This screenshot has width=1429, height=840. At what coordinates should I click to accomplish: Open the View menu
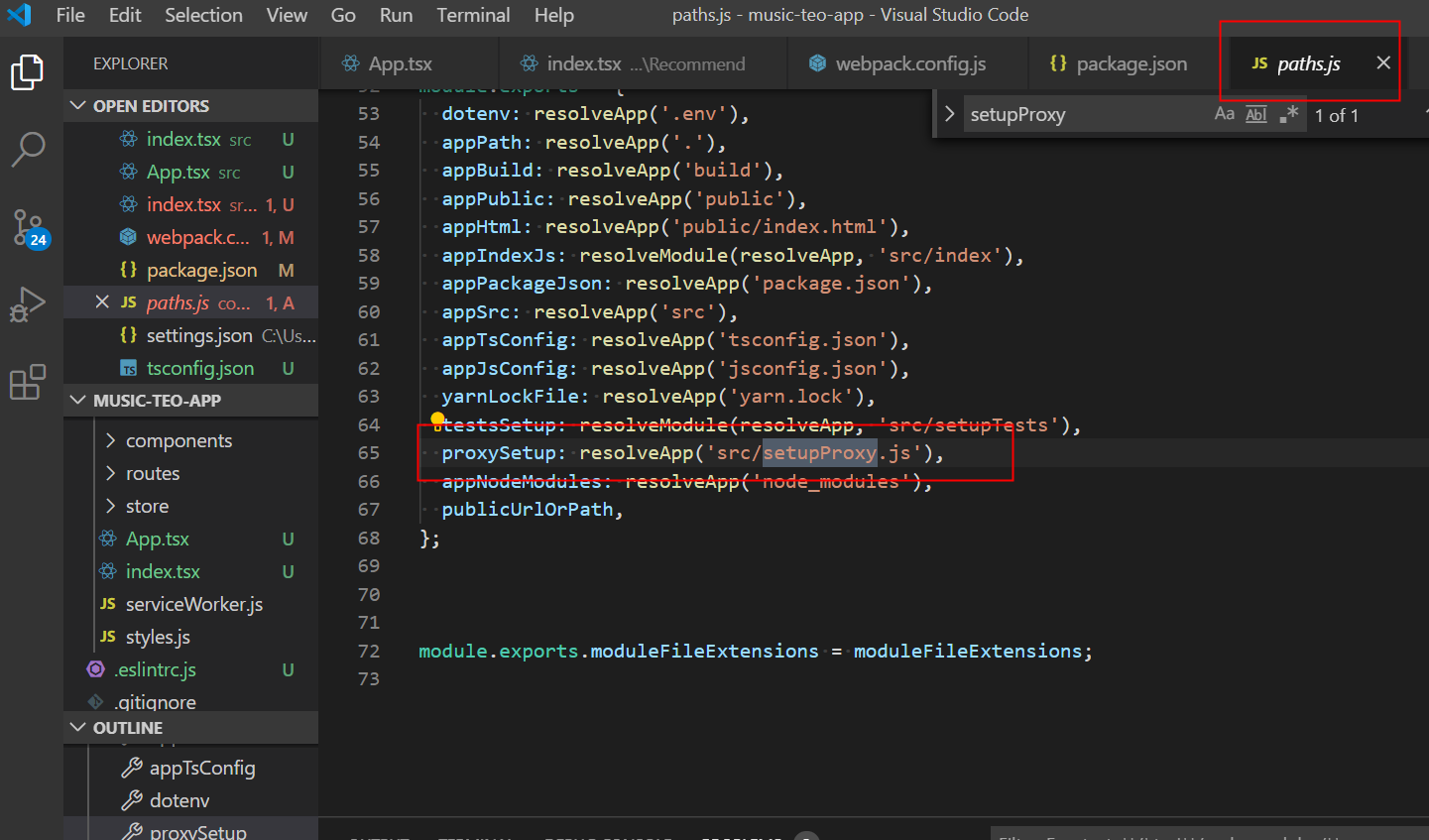pos(287,15)
